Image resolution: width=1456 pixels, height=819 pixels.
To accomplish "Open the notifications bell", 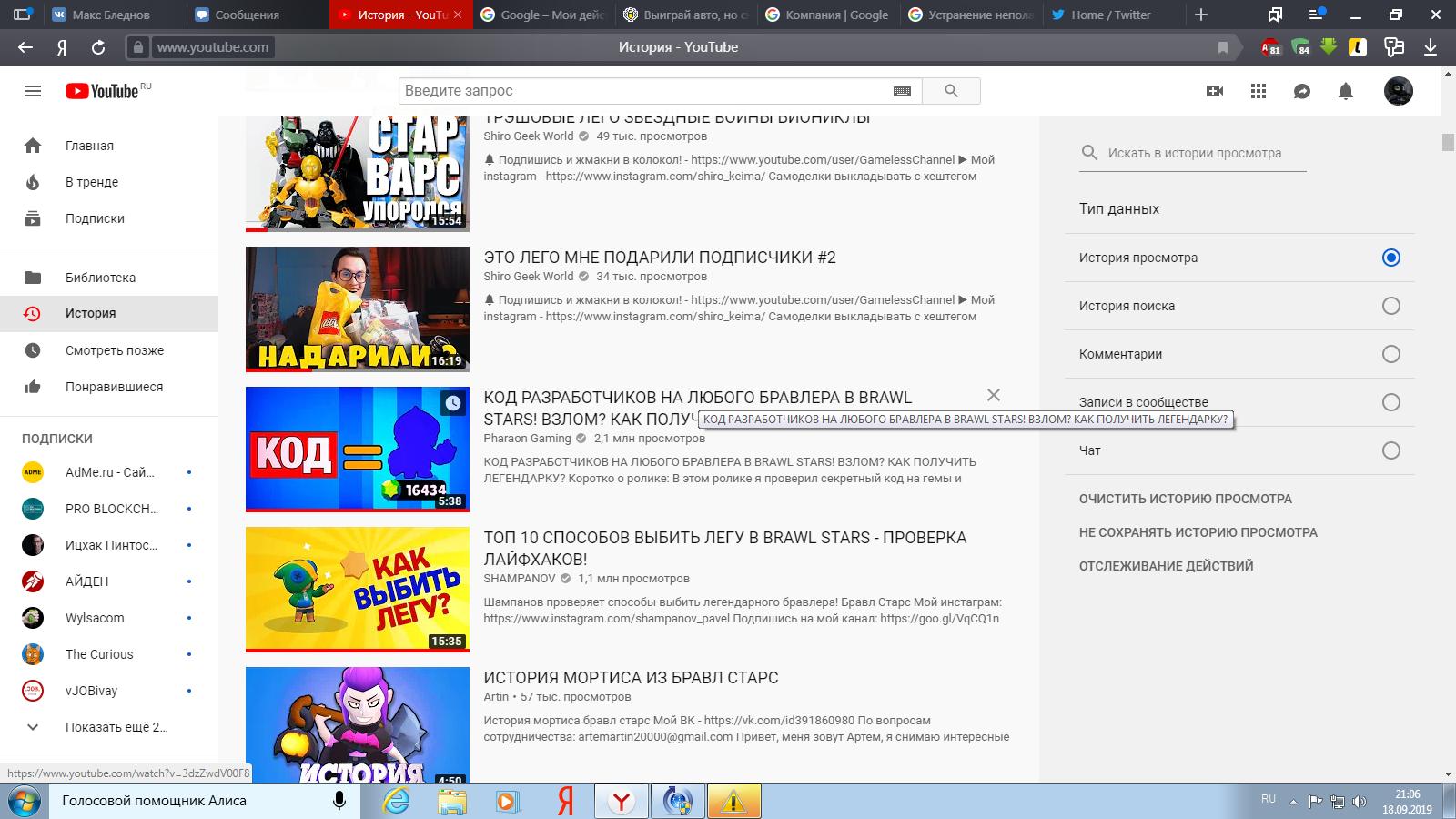I will coord(1346,91).
